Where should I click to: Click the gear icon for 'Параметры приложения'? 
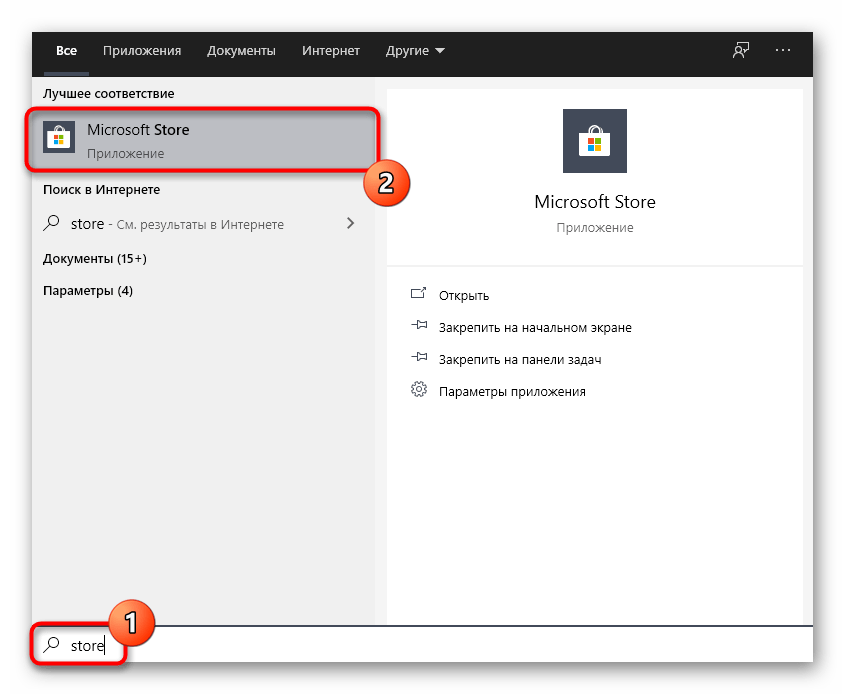point(419,390)
